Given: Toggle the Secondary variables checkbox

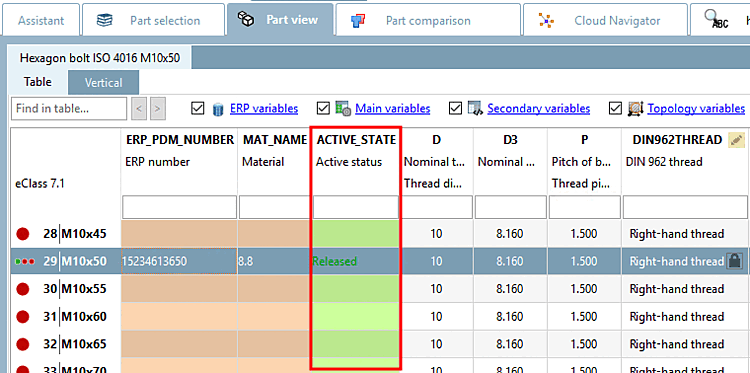Looking at the screenshot, I should (455, 109).
